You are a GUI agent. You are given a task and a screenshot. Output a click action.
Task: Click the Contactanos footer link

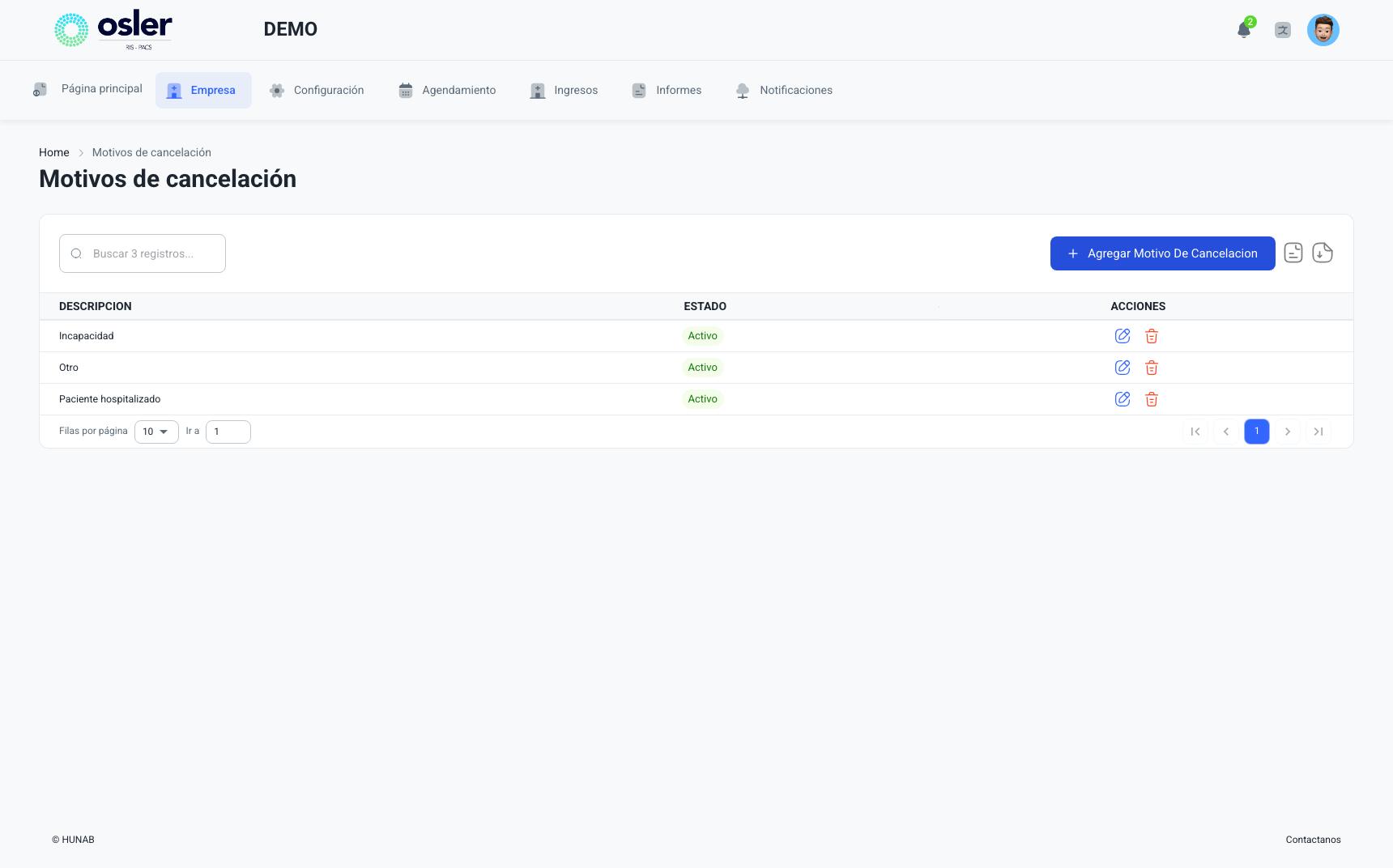coord(1313,840)
